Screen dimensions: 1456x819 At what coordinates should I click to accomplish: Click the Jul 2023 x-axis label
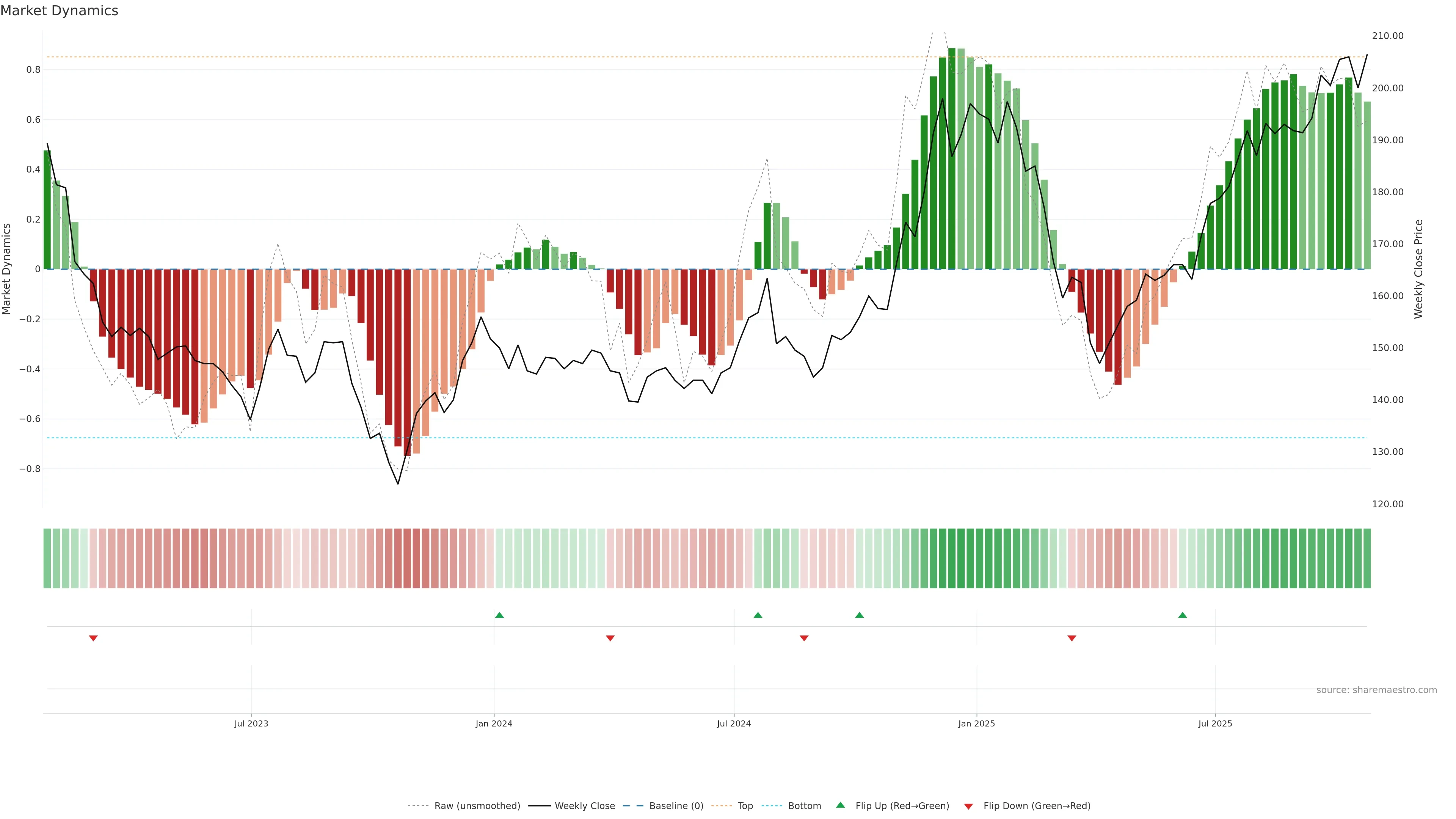click(x=251, y=723)
